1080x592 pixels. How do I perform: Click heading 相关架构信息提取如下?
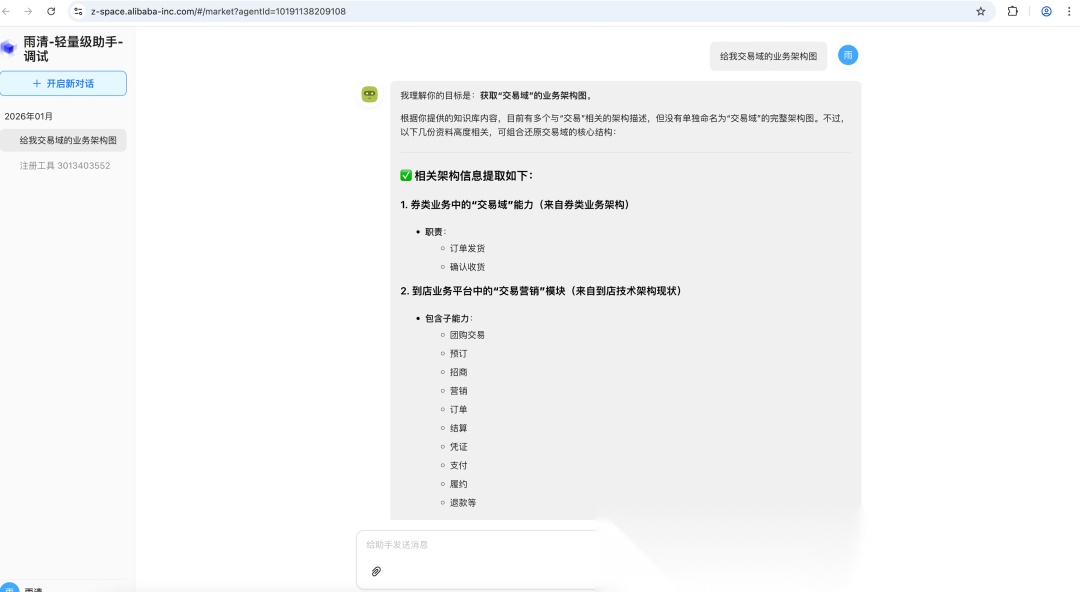coord(466,176)
